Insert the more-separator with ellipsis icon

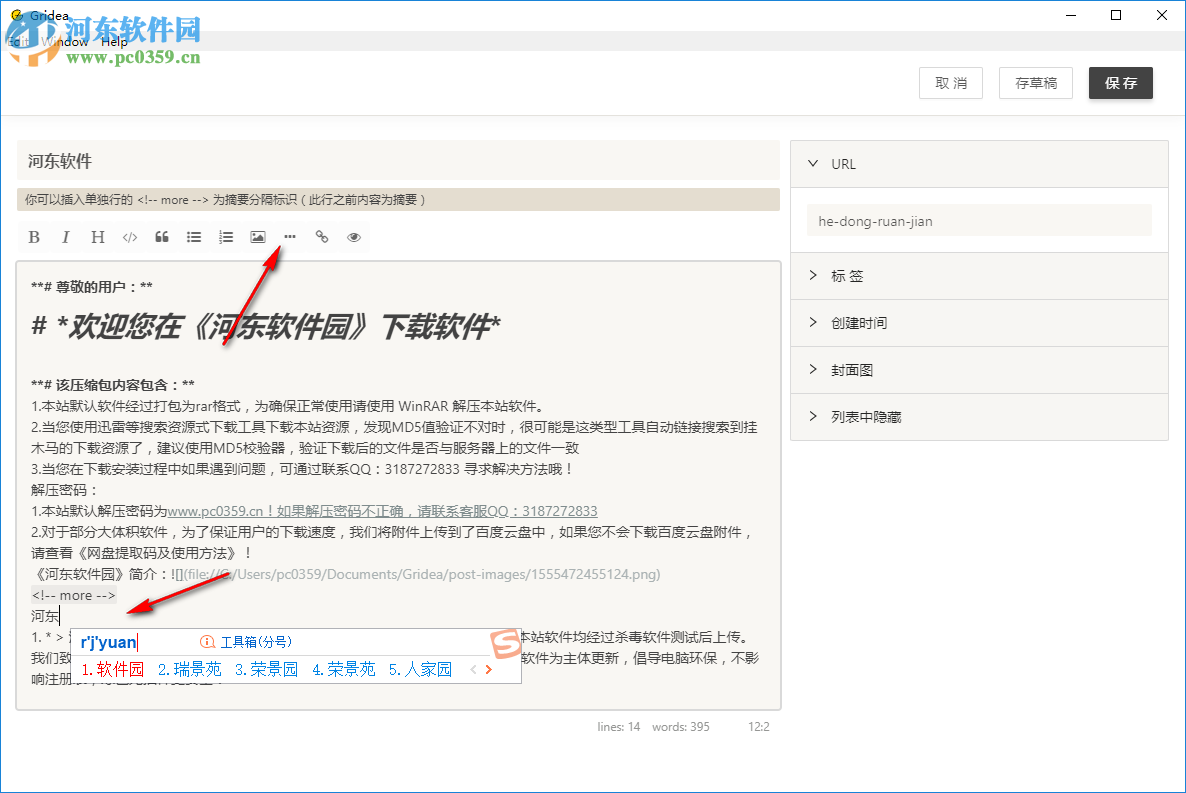tap(290, 238)
